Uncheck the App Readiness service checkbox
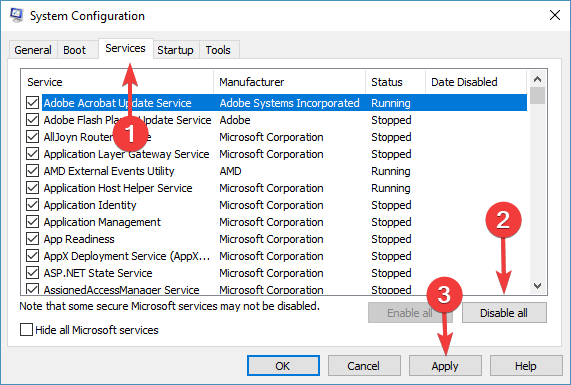This screenshot has height=385, width=571. (32, 239)
